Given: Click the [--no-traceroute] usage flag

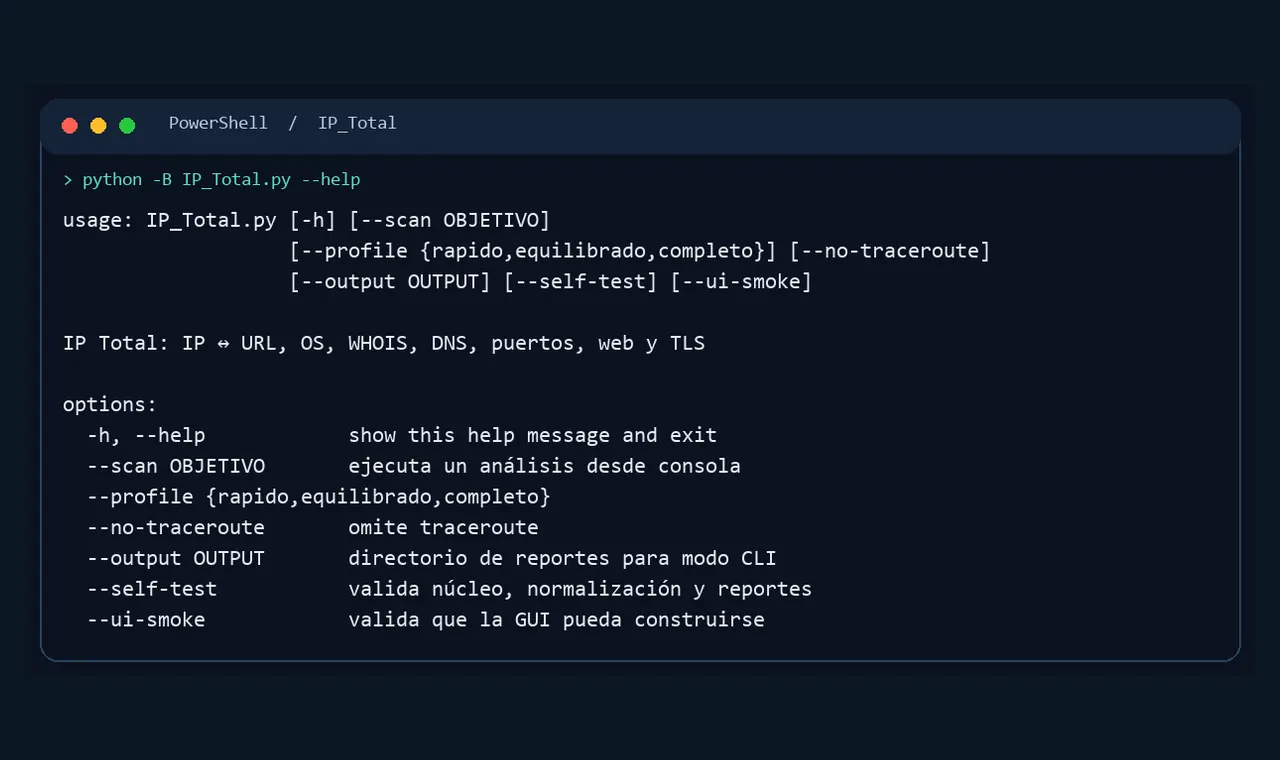Looking at the screenshot, I should click(890, 251).
